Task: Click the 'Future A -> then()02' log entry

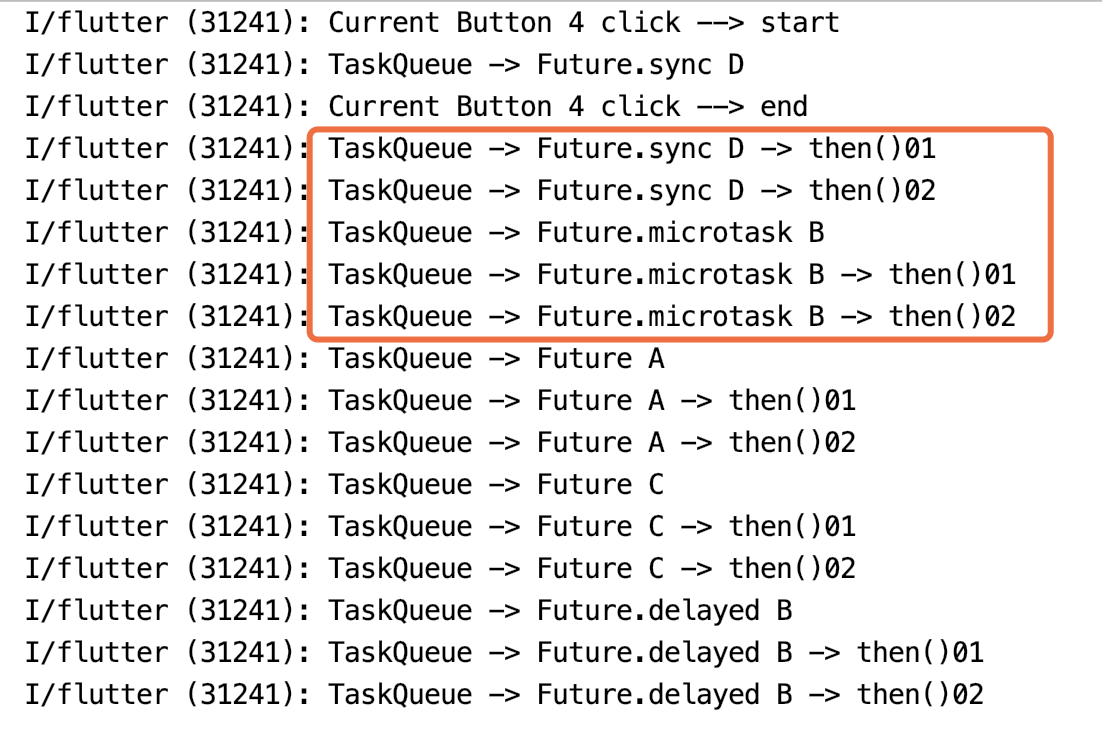Action: (592, 443)
